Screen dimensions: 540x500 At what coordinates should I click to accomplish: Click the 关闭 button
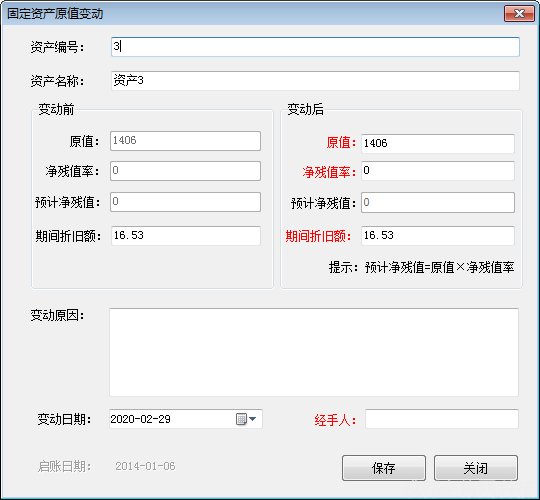[476, 468]
